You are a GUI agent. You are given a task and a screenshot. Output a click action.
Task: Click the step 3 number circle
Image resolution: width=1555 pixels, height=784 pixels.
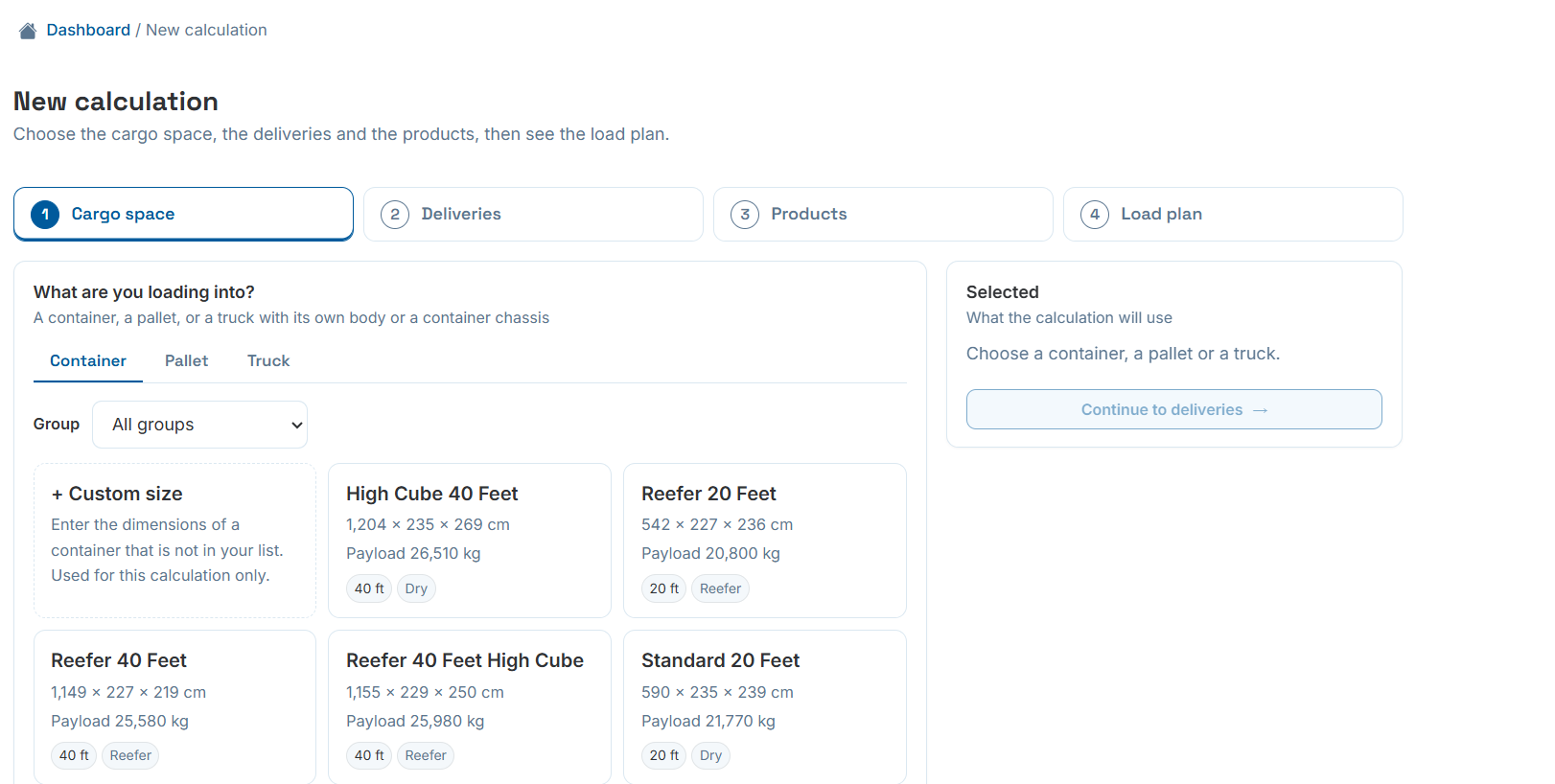[745, 215]
